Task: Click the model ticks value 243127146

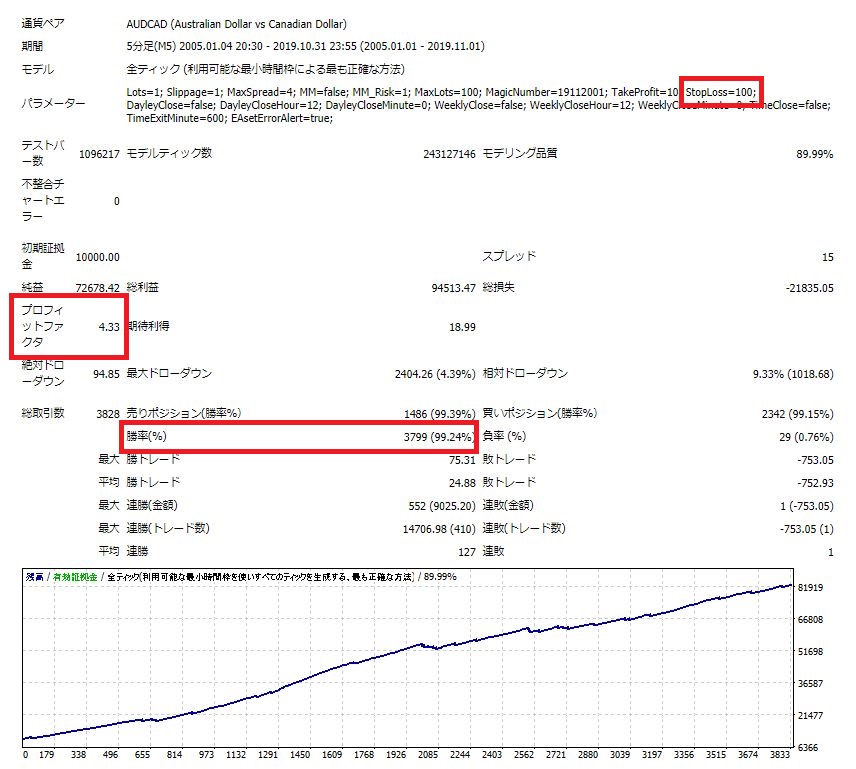Action: pyautogui.click(x=449, y=154)
